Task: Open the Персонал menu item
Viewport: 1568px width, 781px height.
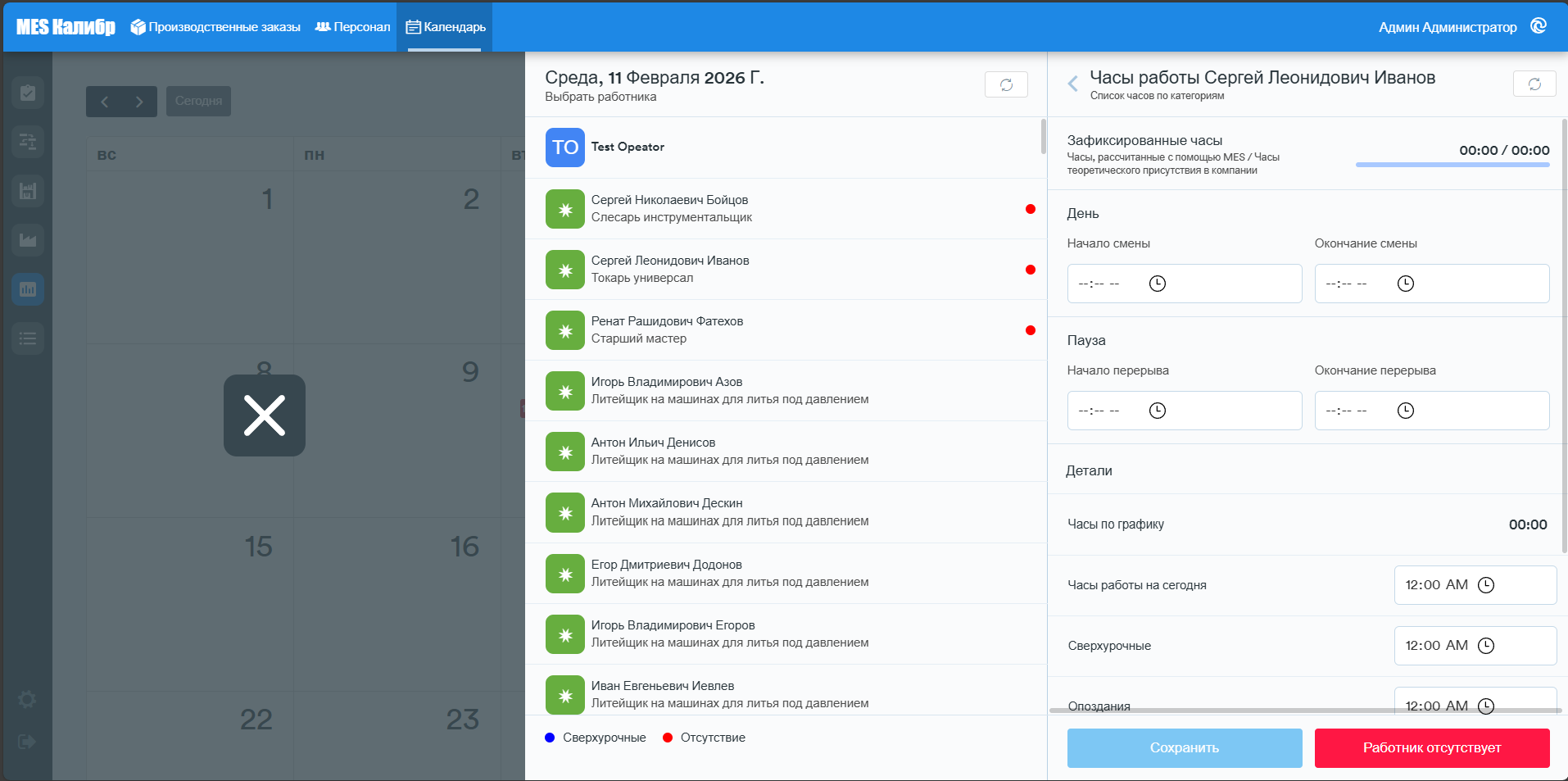Action: pos(353,27)
